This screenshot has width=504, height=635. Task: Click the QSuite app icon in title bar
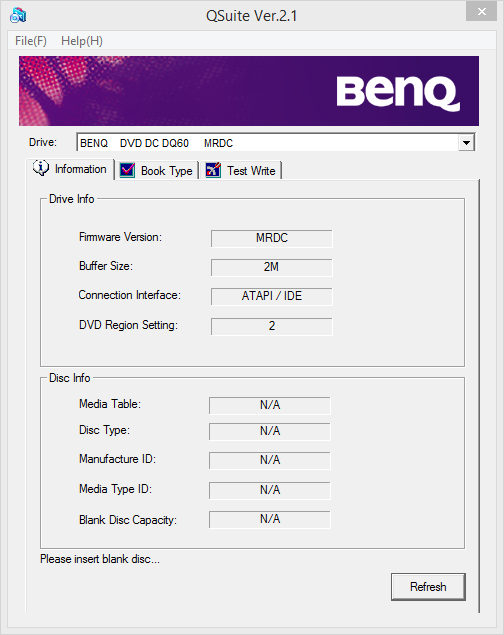[x=18, y=15]
